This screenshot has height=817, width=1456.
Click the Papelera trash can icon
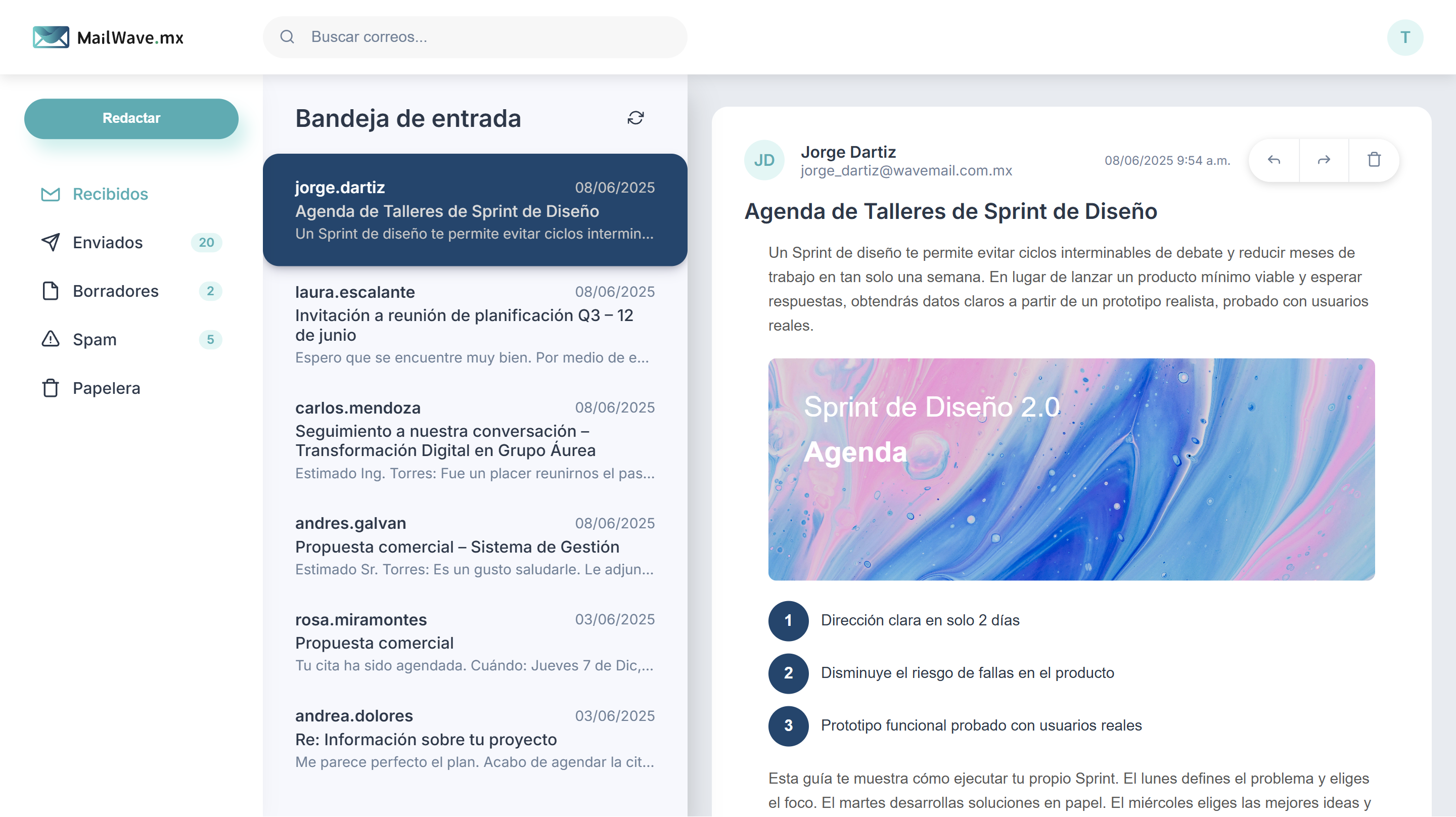click(51, 388)
